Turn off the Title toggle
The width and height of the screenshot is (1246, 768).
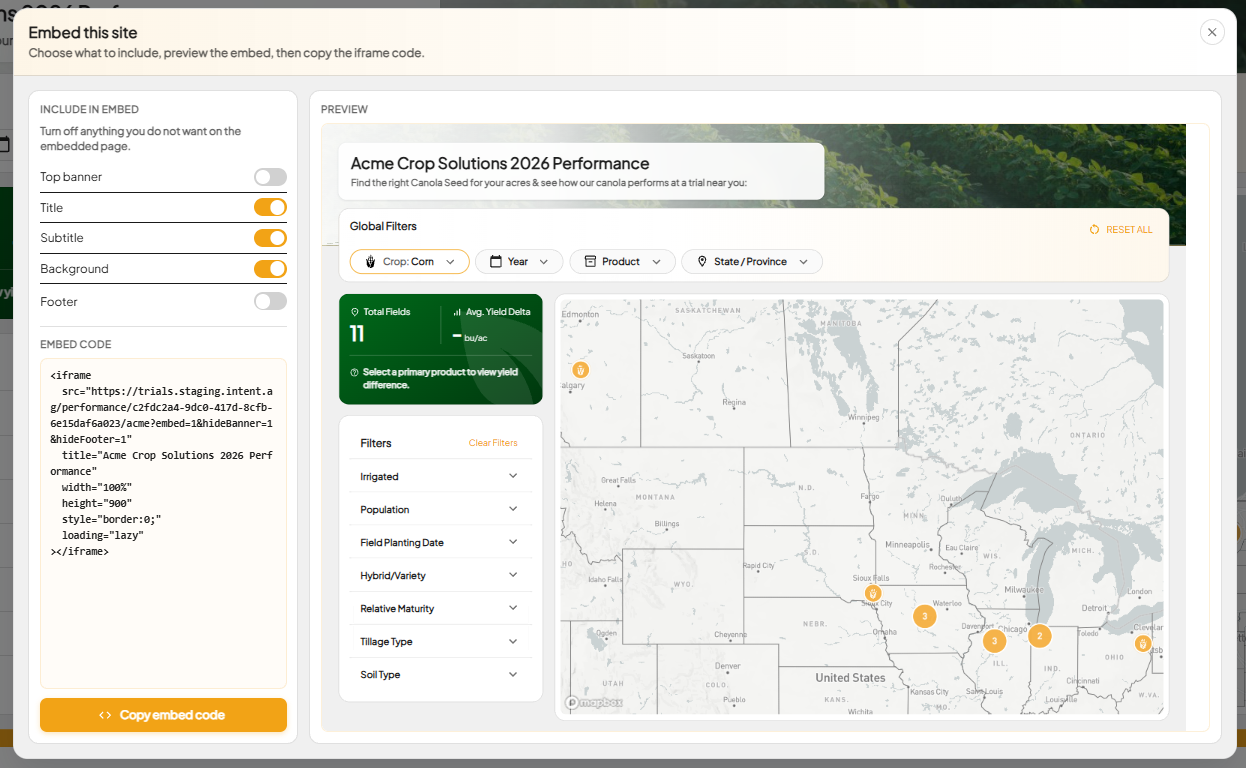point(270,207)
